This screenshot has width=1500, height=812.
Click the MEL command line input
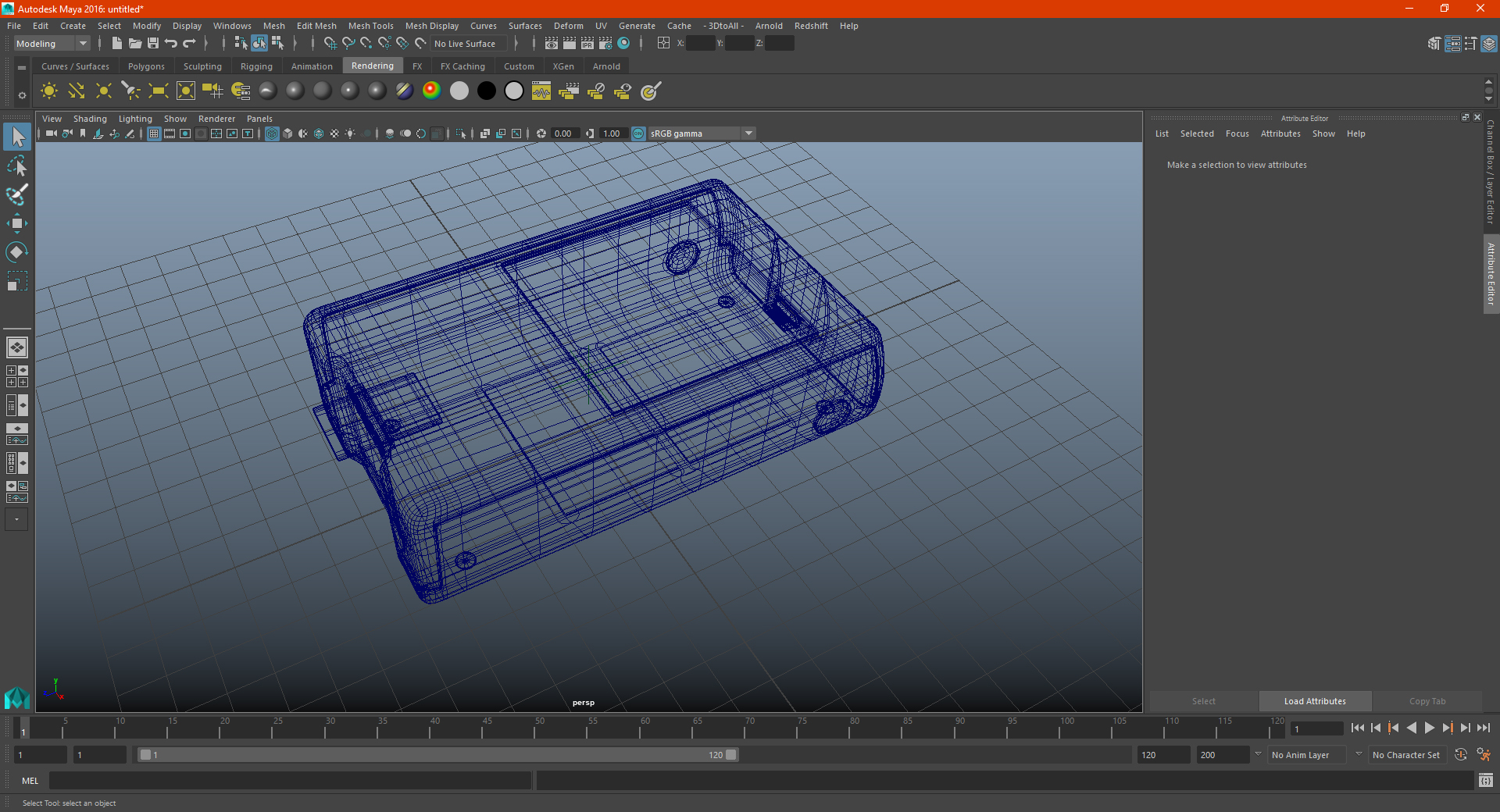pyautogui.click(x=291, y=781)
